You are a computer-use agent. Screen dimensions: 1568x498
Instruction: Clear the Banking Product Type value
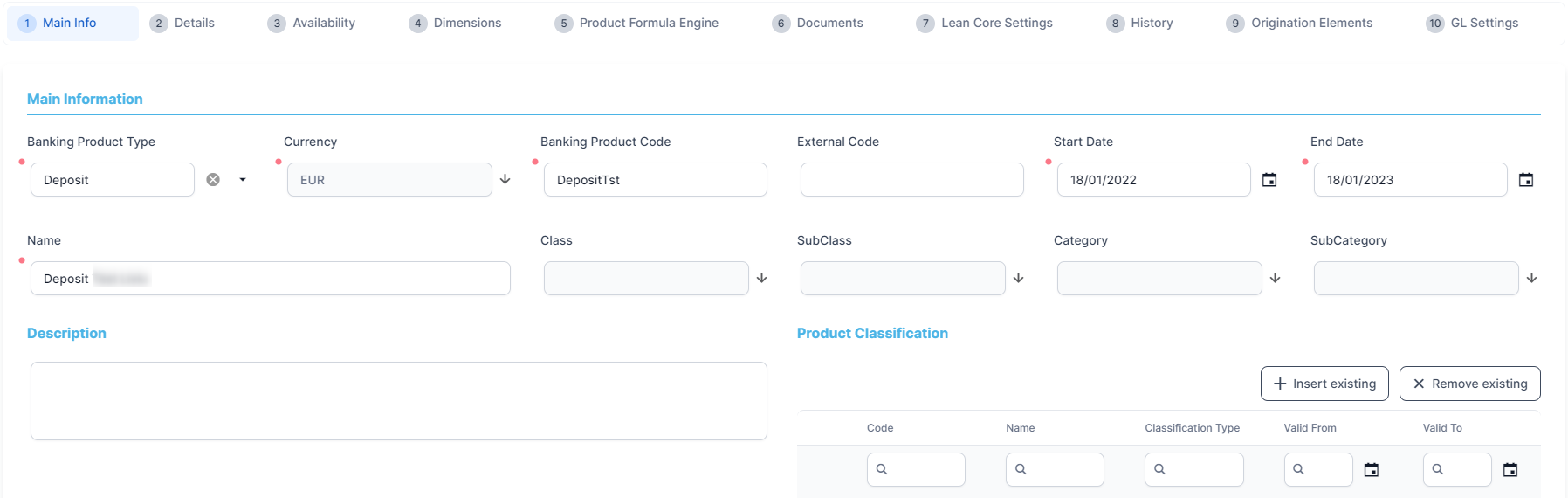[x=213, y=180]
